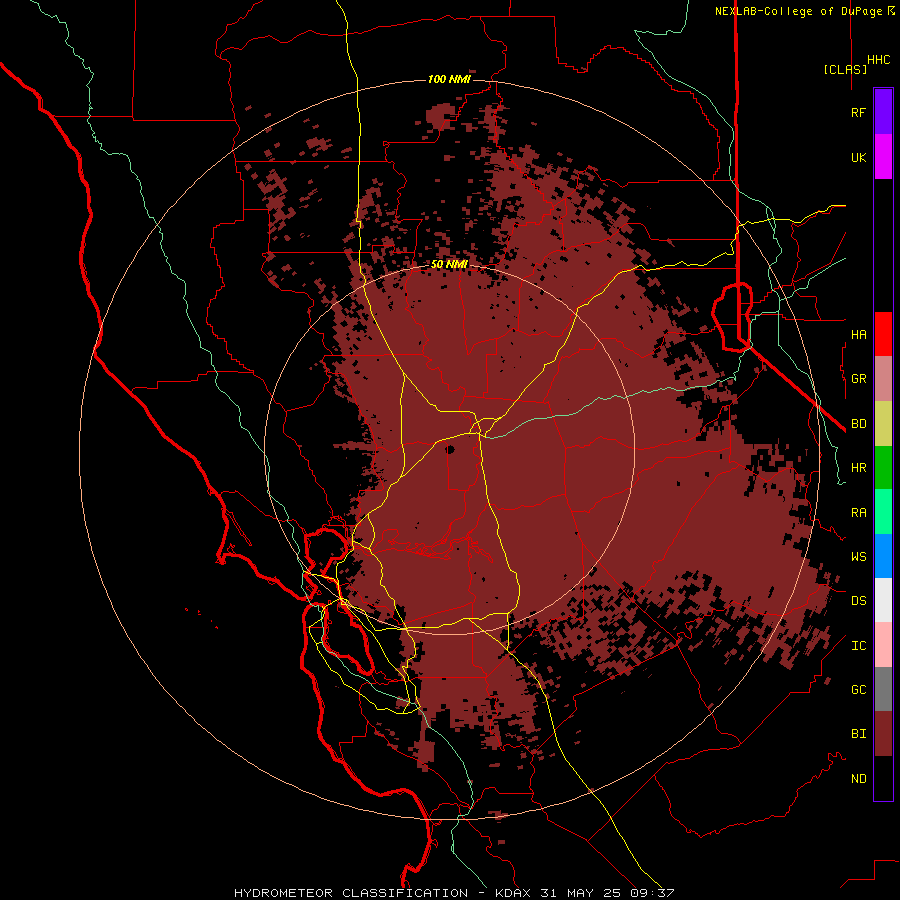The width and height of the screenshot is (900, 900).
Task: Click the DS white legend swatch
Action: [883, 600]
